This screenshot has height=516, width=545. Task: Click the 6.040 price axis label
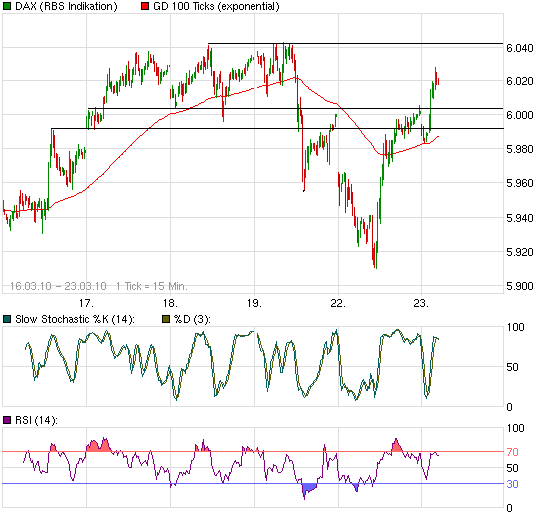click(520, 48)
